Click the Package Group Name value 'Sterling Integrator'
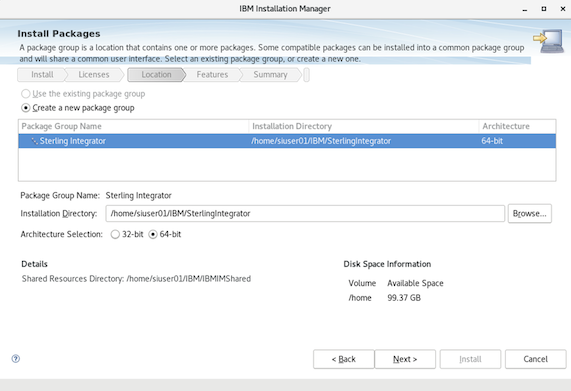 (x=138, y=196)
